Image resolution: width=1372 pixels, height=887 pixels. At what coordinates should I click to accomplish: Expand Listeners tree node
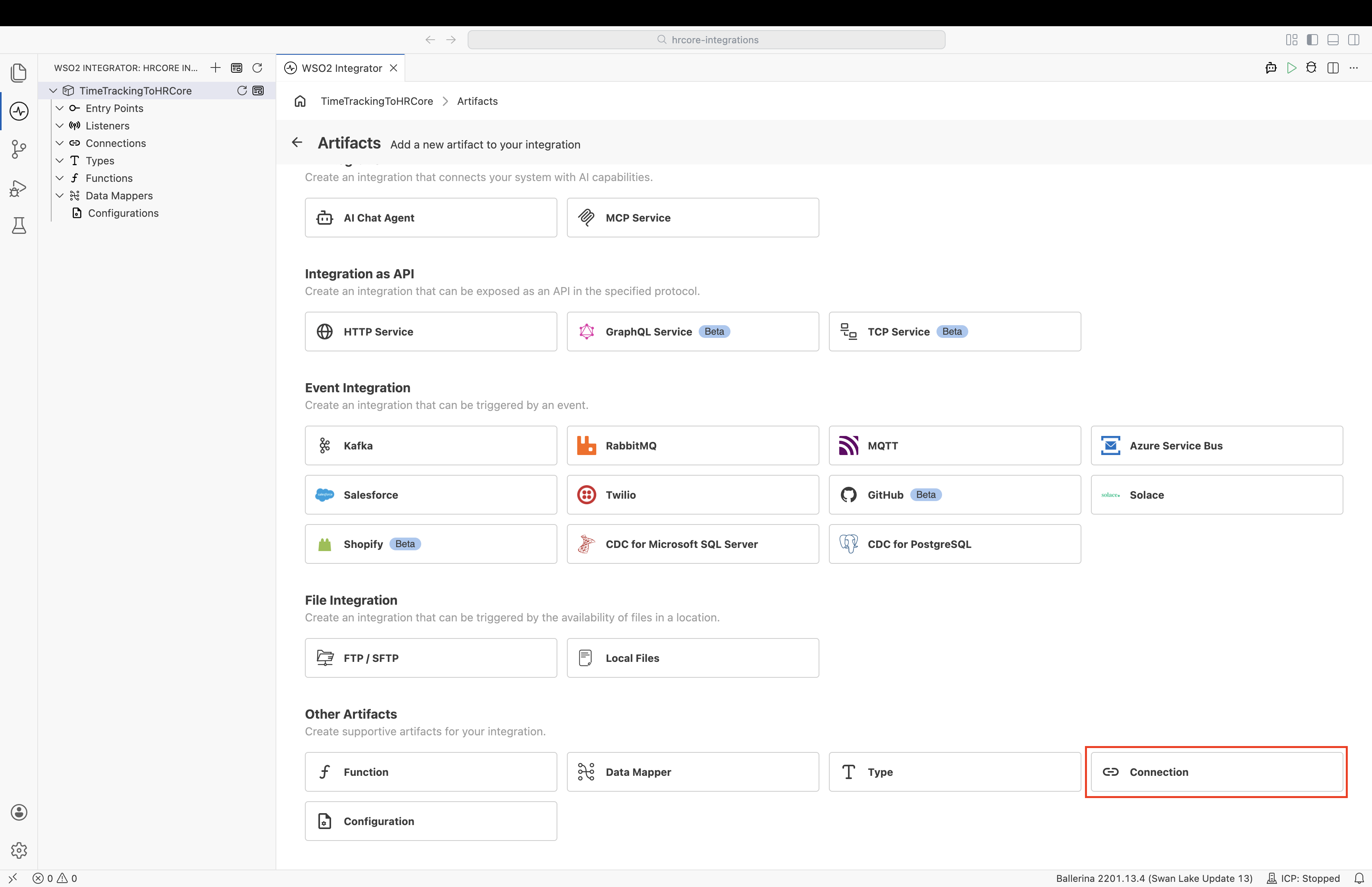click(x=59, y=125)
